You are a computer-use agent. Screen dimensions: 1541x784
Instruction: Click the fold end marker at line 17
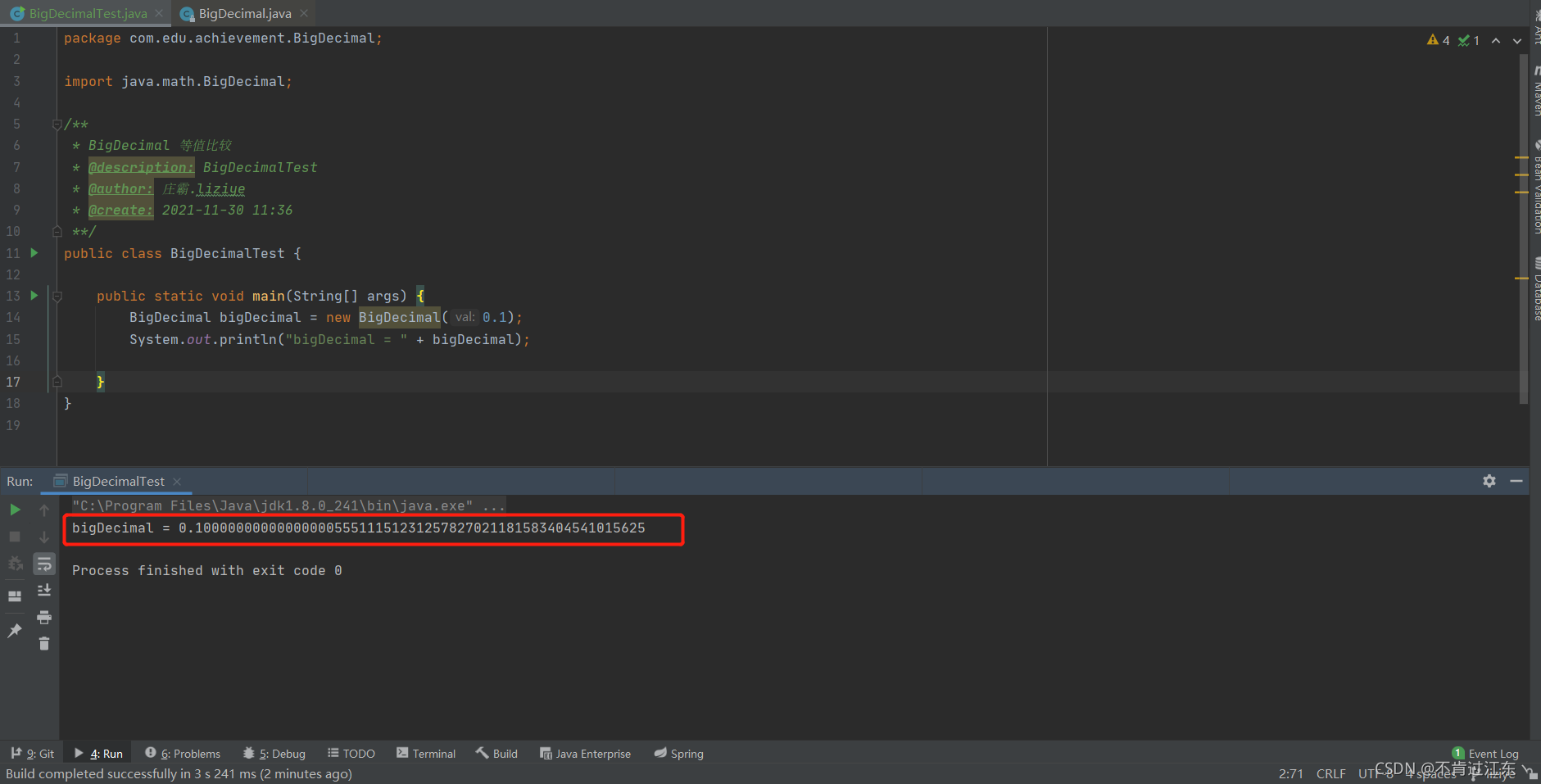coord(57,382)
